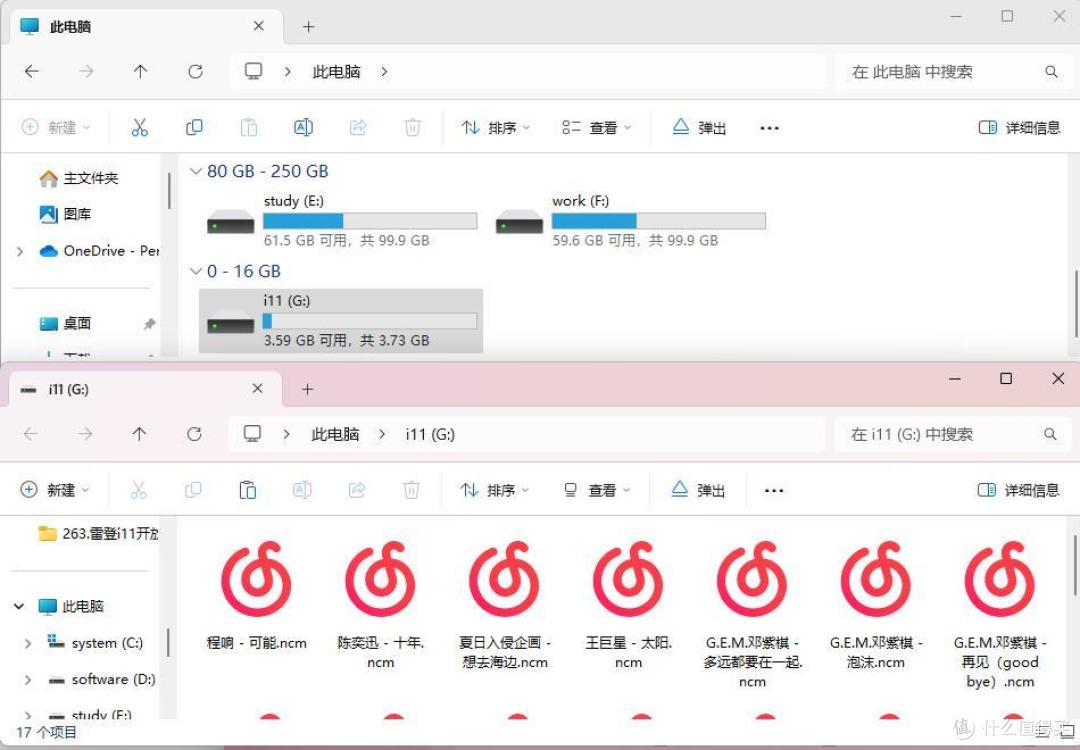Click 此电脑 breadcrumb in lower window

[x=335, y=434]
